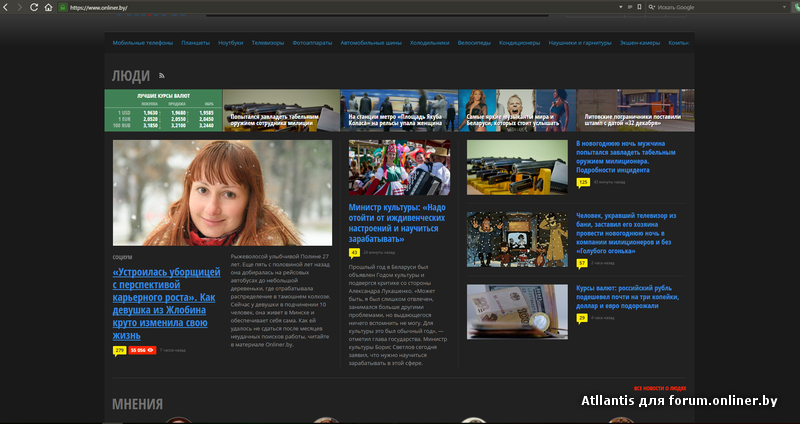Go to browser home page icon
The height and width of the screenshot is (424, 800).
pyautogui.click(x=48, y=7)
